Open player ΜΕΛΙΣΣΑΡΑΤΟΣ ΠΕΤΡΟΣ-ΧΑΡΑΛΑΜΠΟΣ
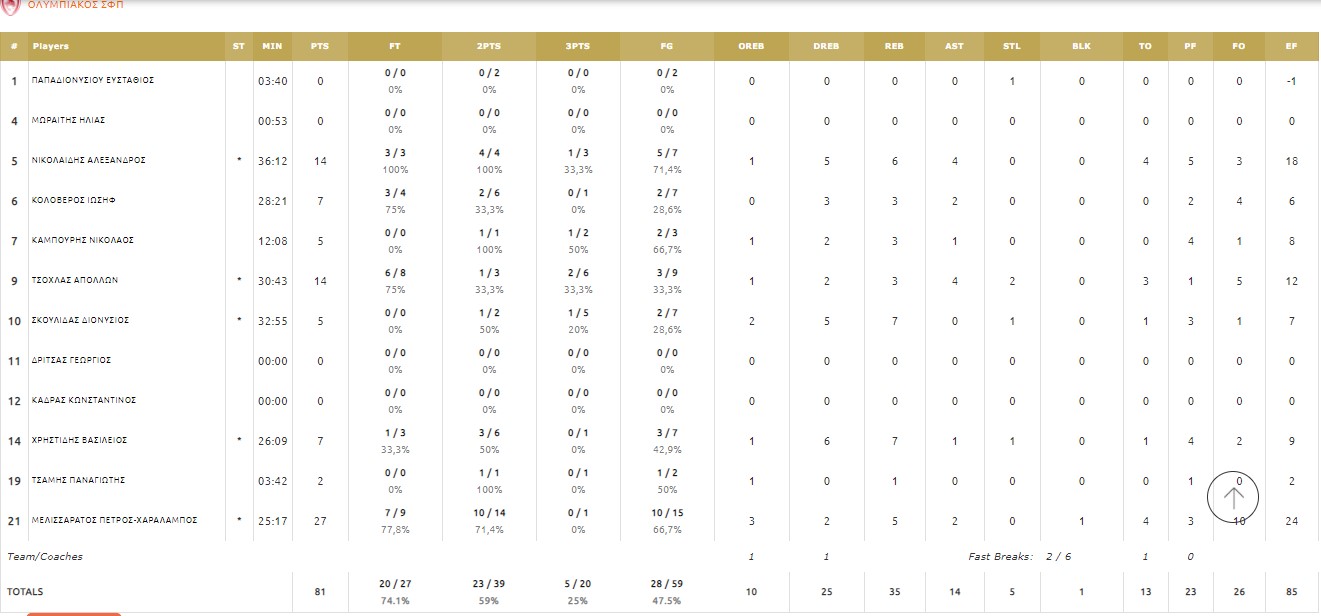This screenshot has width=1321, height=616. point(115,520)
